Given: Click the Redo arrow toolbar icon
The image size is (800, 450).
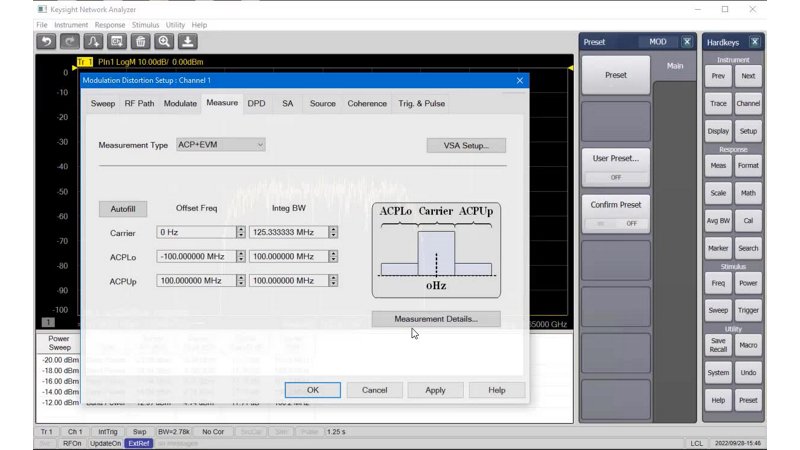Looking at the screenshot, I should pyautogui.click(x=70, y=41).
